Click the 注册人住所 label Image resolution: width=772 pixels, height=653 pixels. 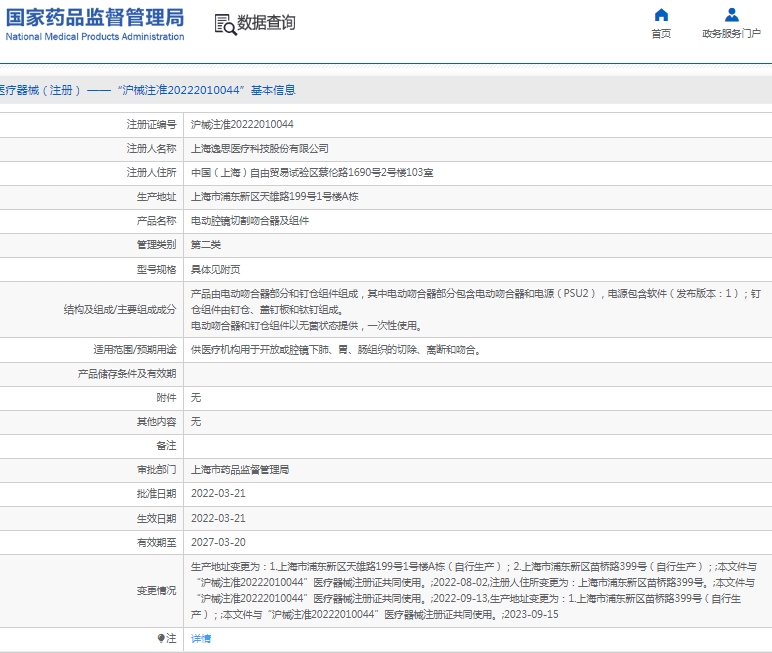[151, 173]
